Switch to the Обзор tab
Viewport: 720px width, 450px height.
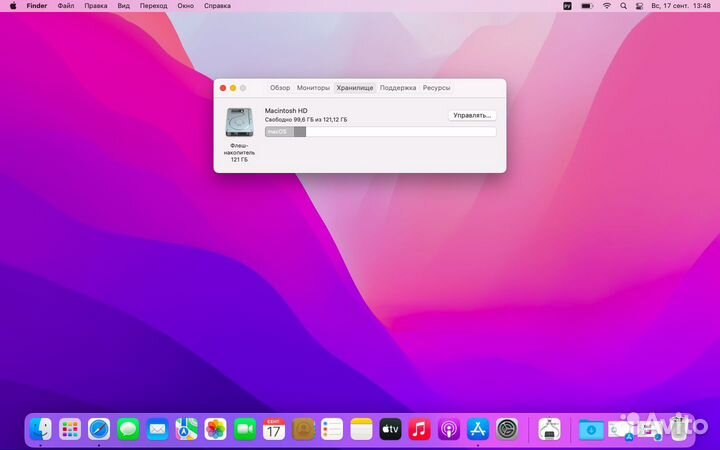[280, 88]
